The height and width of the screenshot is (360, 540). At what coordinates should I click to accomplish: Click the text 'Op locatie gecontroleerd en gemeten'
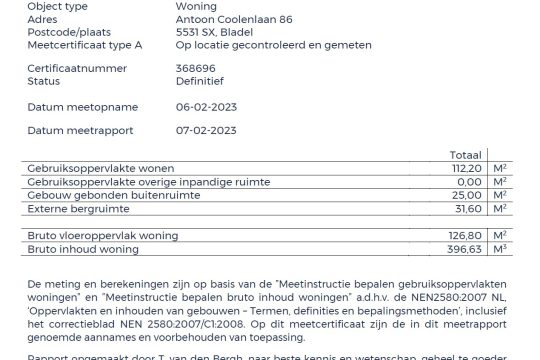(x=273, y=45)
